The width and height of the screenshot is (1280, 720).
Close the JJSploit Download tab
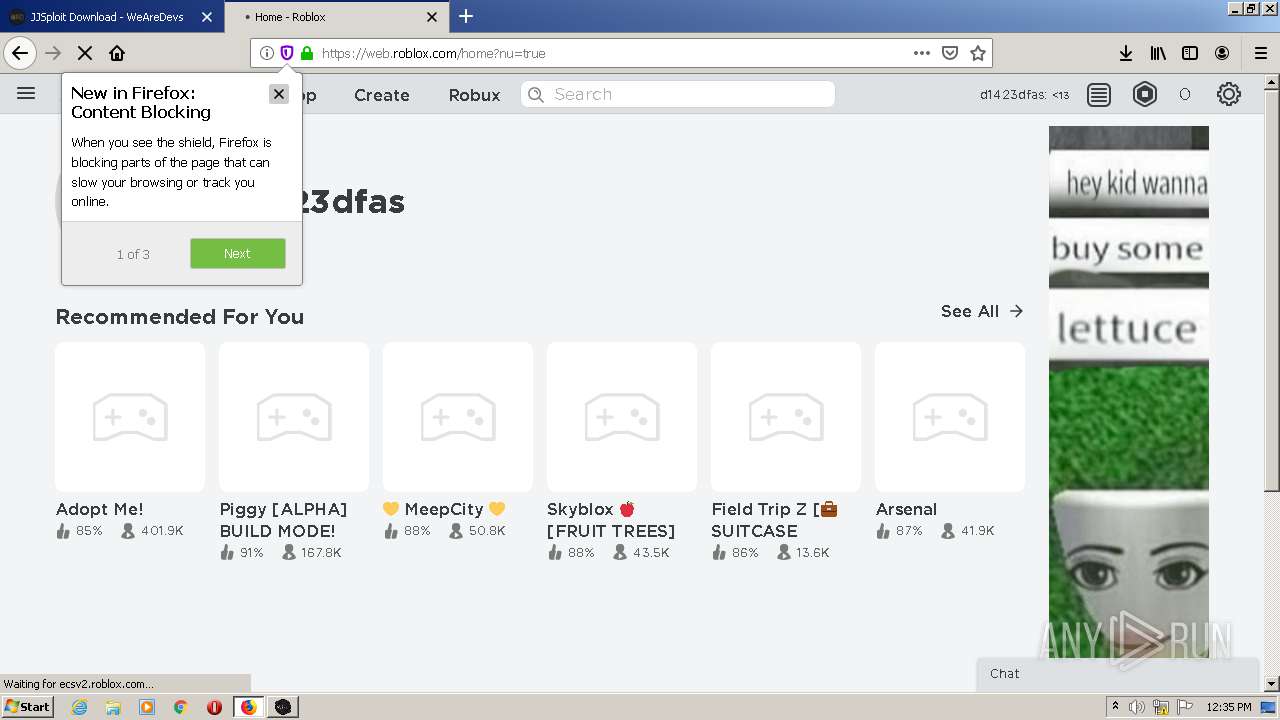pyautogui.click(x=207, y=17)
